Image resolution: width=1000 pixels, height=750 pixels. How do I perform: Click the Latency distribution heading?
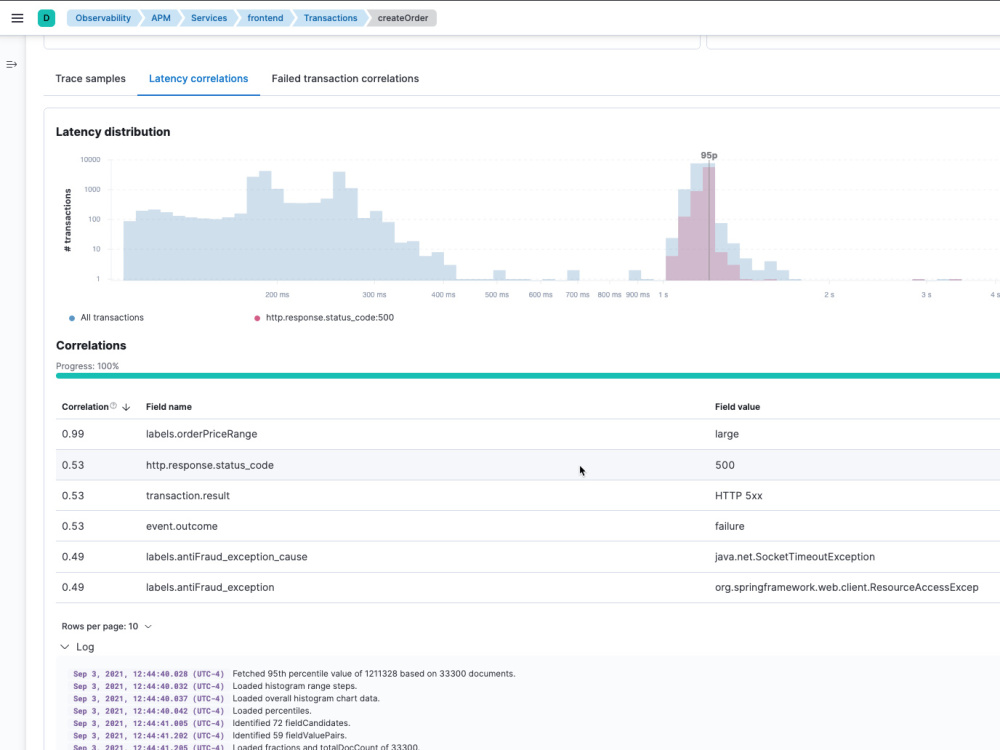tap(113, 132)
